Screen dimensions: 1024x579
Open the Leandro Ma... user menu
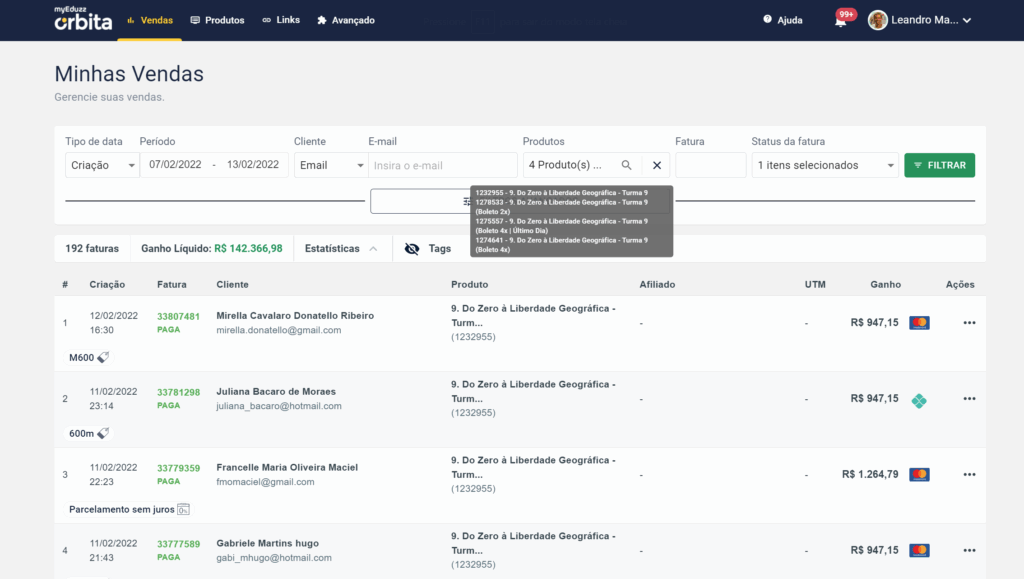click(920, 20)
